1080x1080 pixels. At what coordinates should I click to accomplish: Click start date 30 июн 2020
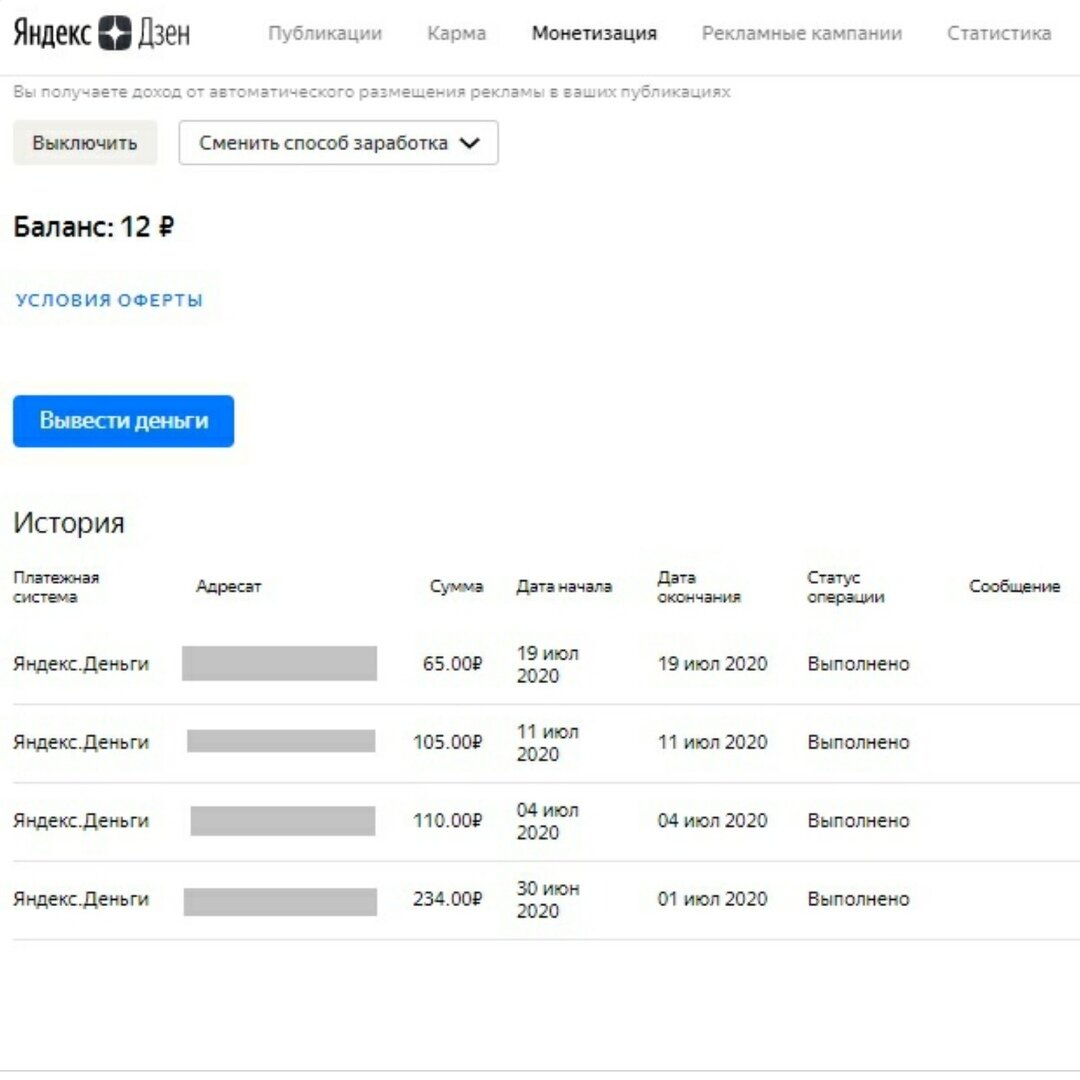pyautogui.click(x=548, y=900)
